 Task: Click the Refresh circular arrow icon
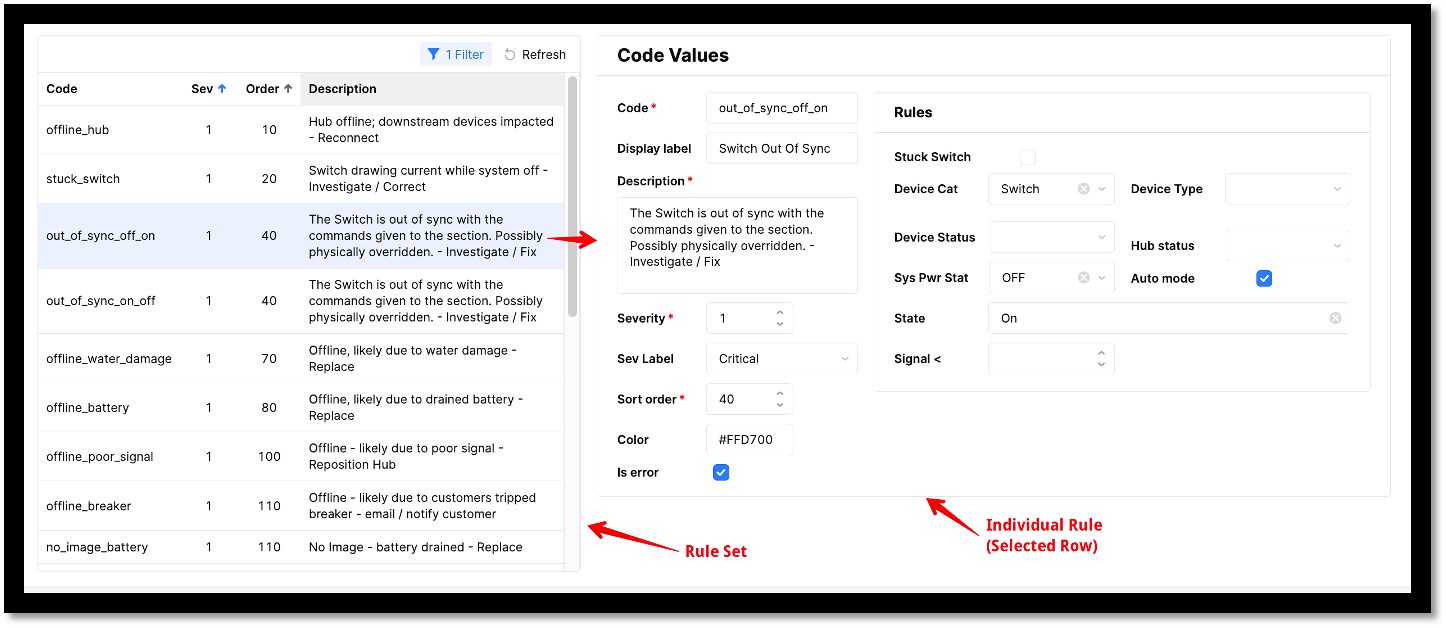[x=510, y=55]
